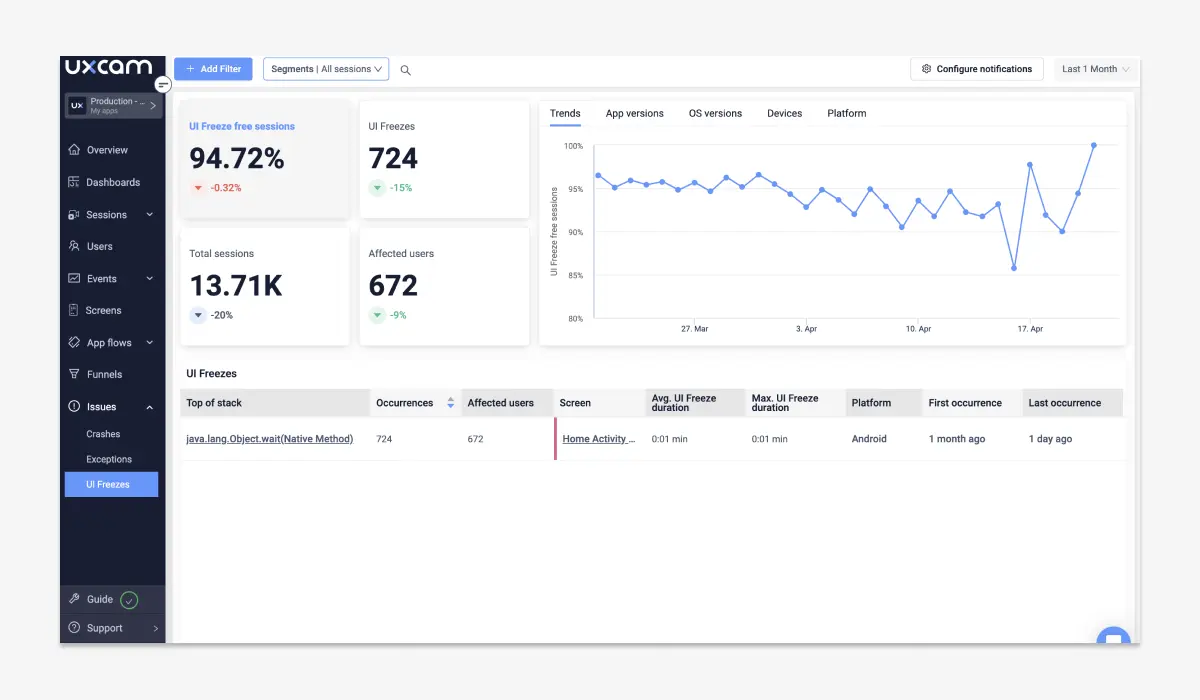Image resolution: width=1200 pixels, height=700 pixels.
Task: Toggle the sidebar collapse button
Action: (x=163, y=85)
